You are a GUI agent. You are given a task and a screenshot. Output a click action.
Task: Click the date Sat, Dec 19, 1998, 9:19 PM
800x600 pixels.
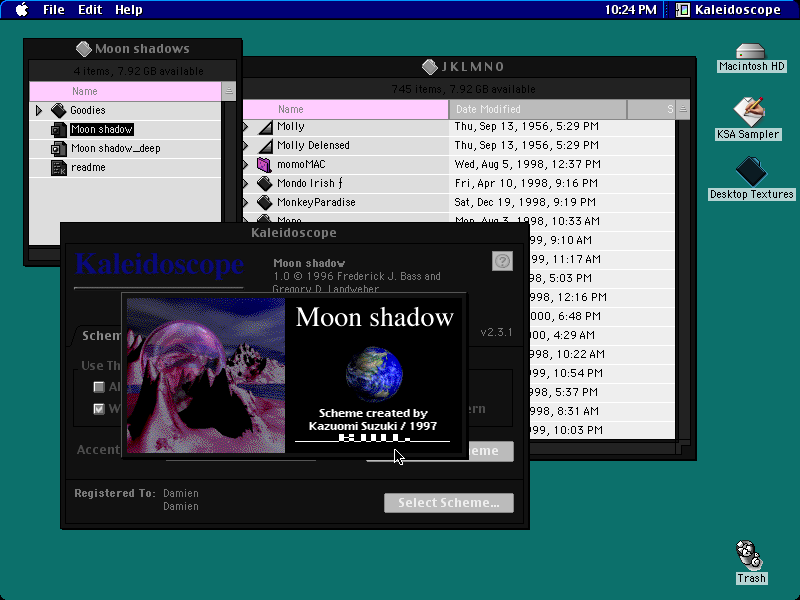coord(525,202)
